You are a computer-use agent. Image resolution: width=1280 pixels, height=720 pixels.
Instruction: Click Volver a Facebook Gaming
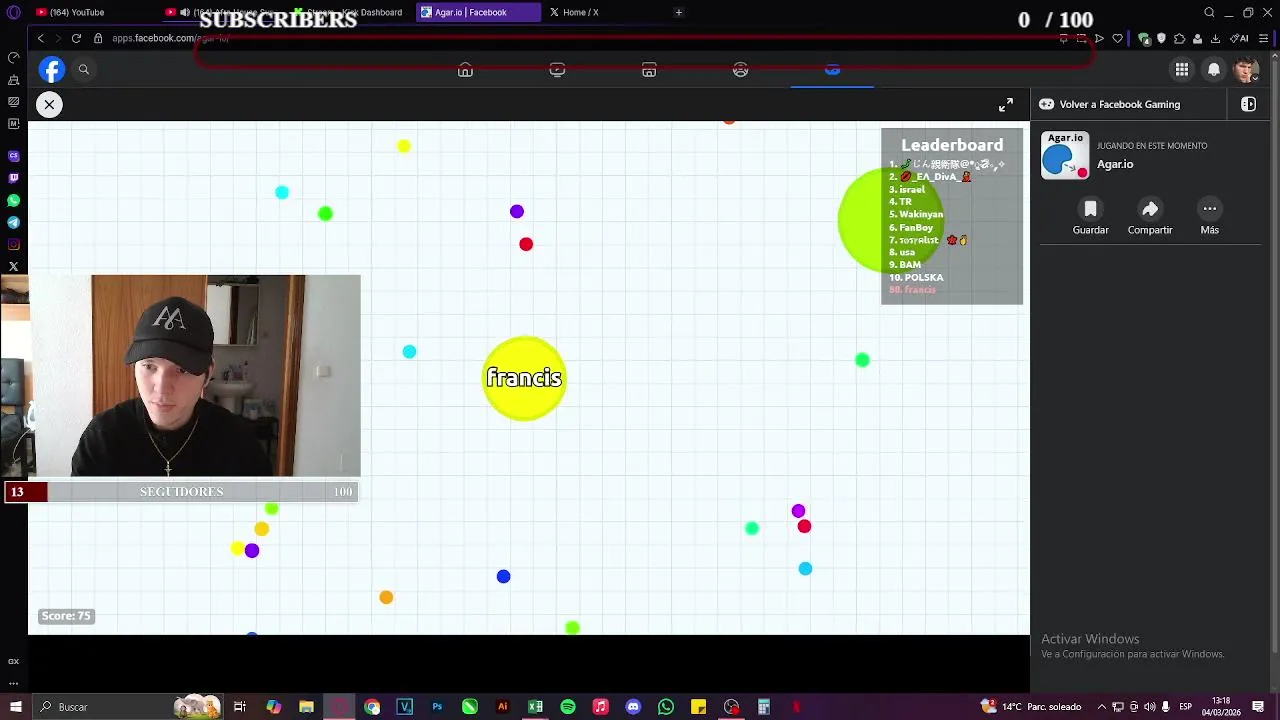pos(1109,104)
